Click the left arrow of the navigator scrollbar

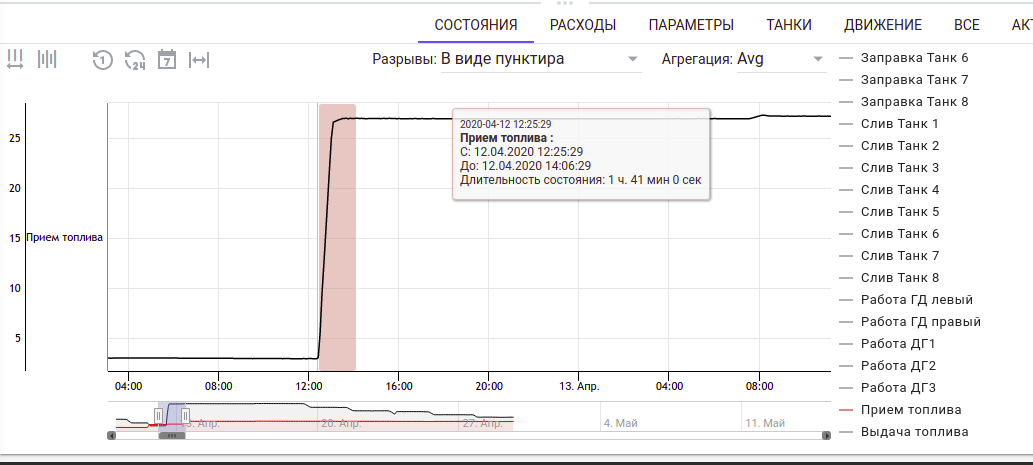pyautogui.click(x=111, y=435)
